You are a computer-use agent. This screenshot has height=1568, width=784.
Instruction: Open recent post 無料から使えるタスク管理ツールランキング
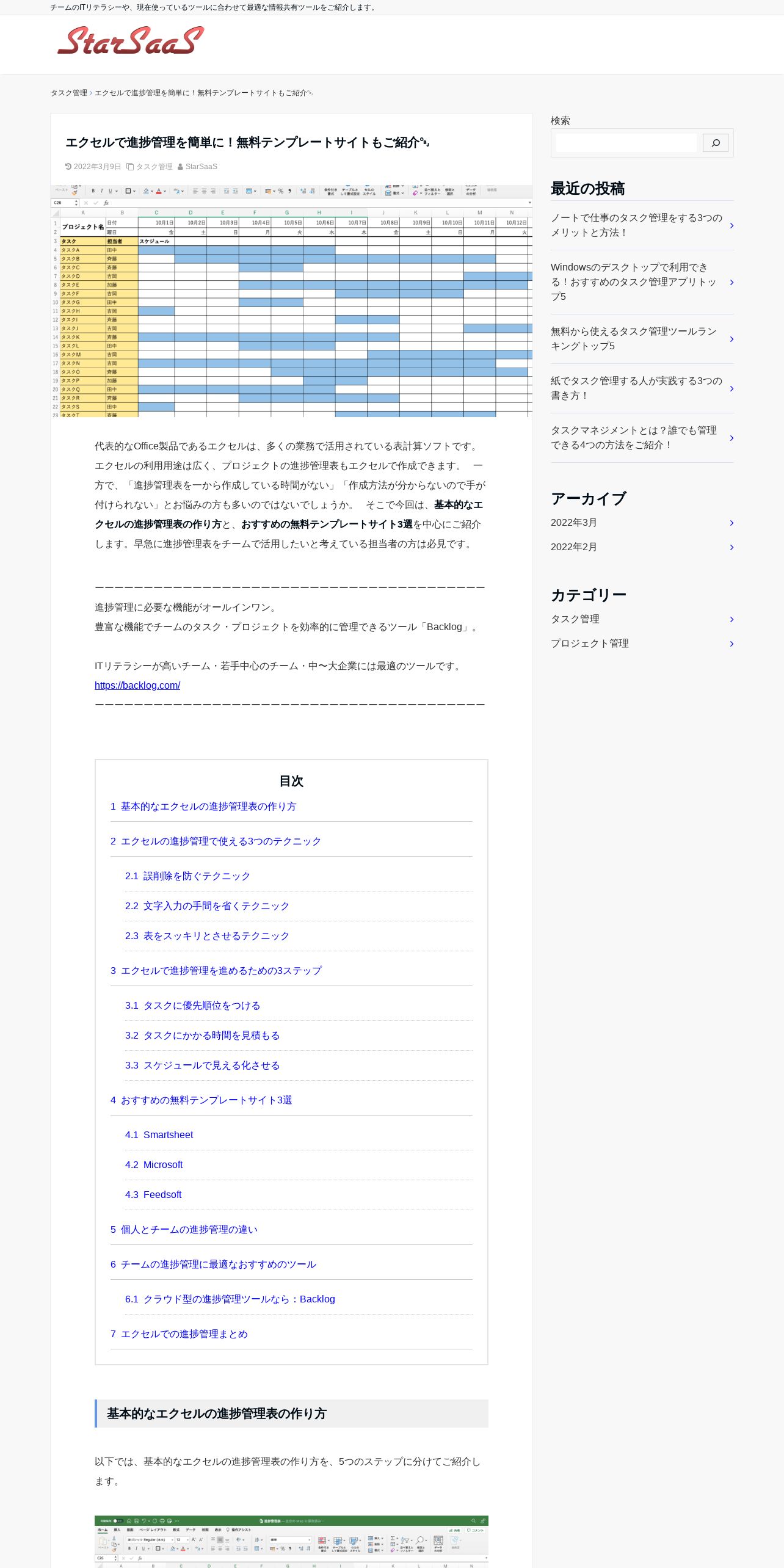pyautogui.click(x=634, y=339)
